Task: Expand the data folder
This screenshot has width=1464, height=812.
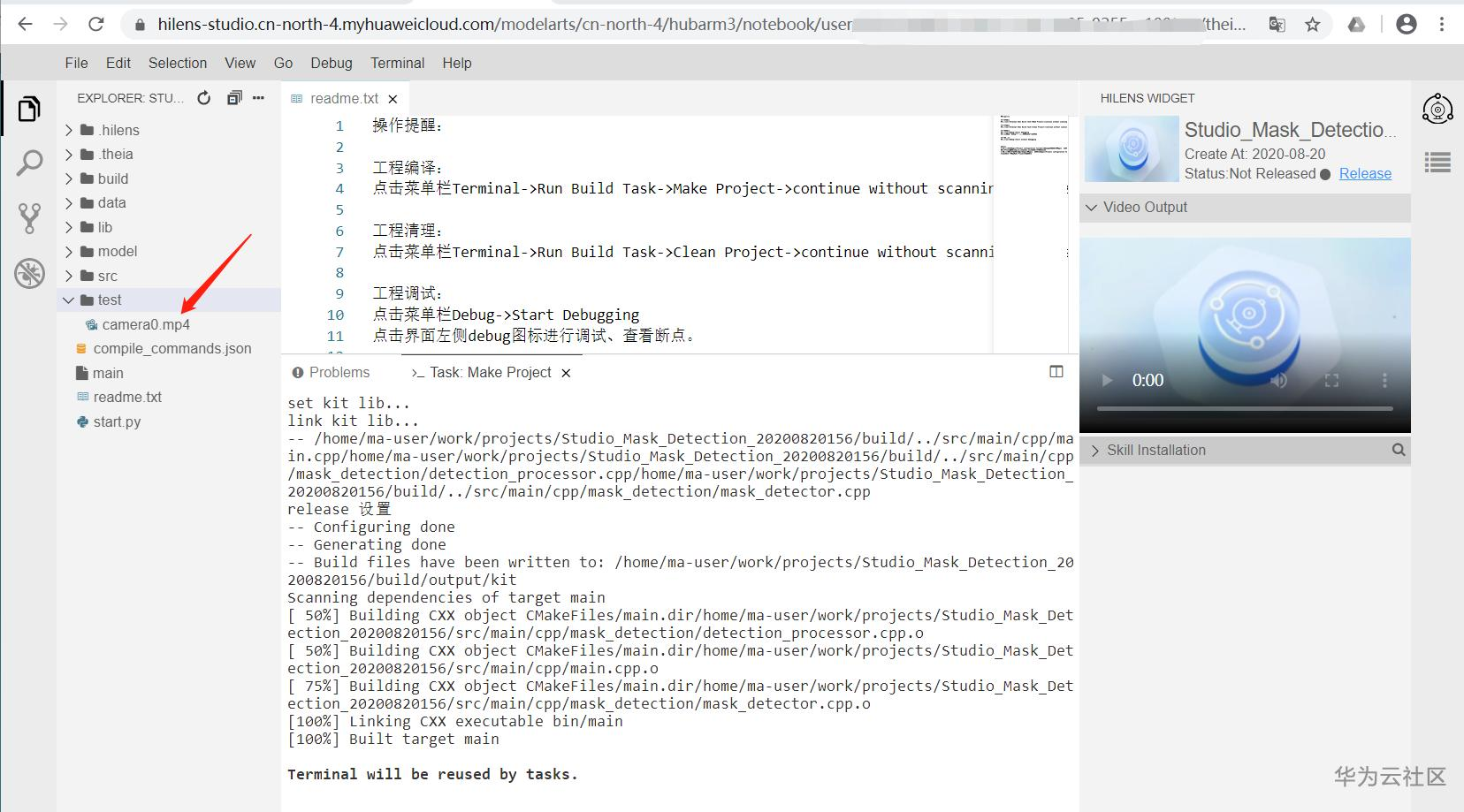Action: pyautogui.click(x=69, y=202)
